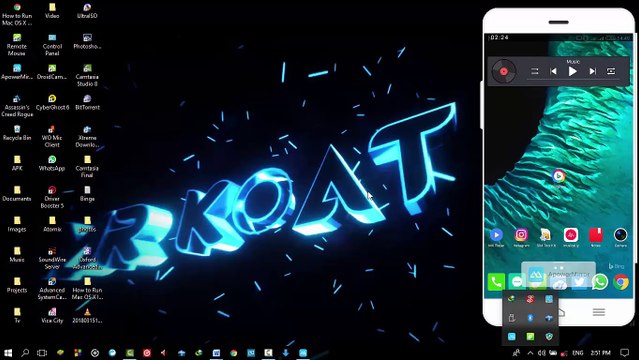Viewport: 639px width, 360px height.
Task: Select the Bingo file on desktop
Action: point(87,194)
